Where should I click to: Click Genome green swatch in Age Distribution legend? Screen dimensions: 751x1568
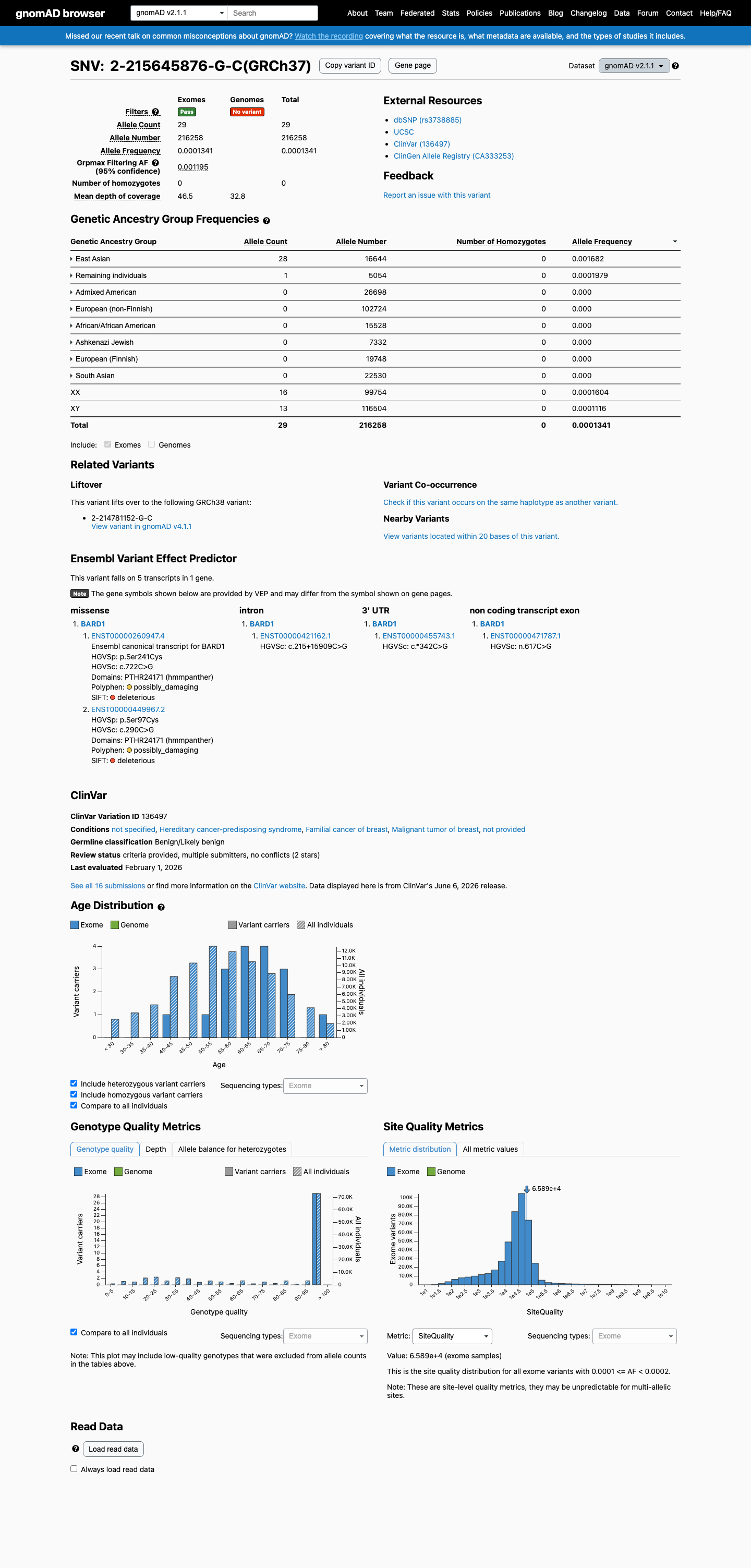[x=114, y=925]
